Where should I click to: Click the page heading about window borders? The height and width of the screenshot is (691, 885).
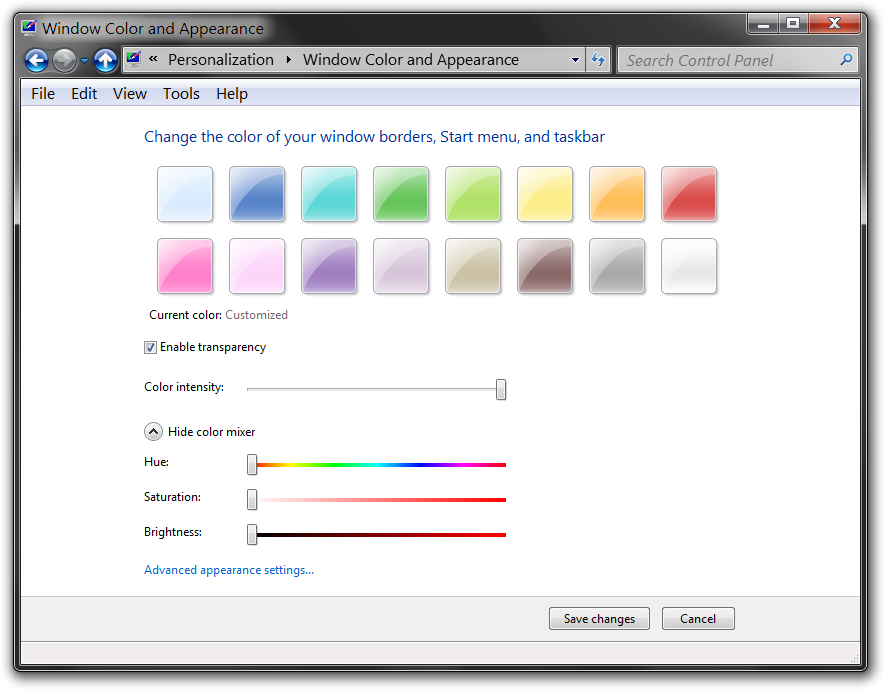[374, 137]
